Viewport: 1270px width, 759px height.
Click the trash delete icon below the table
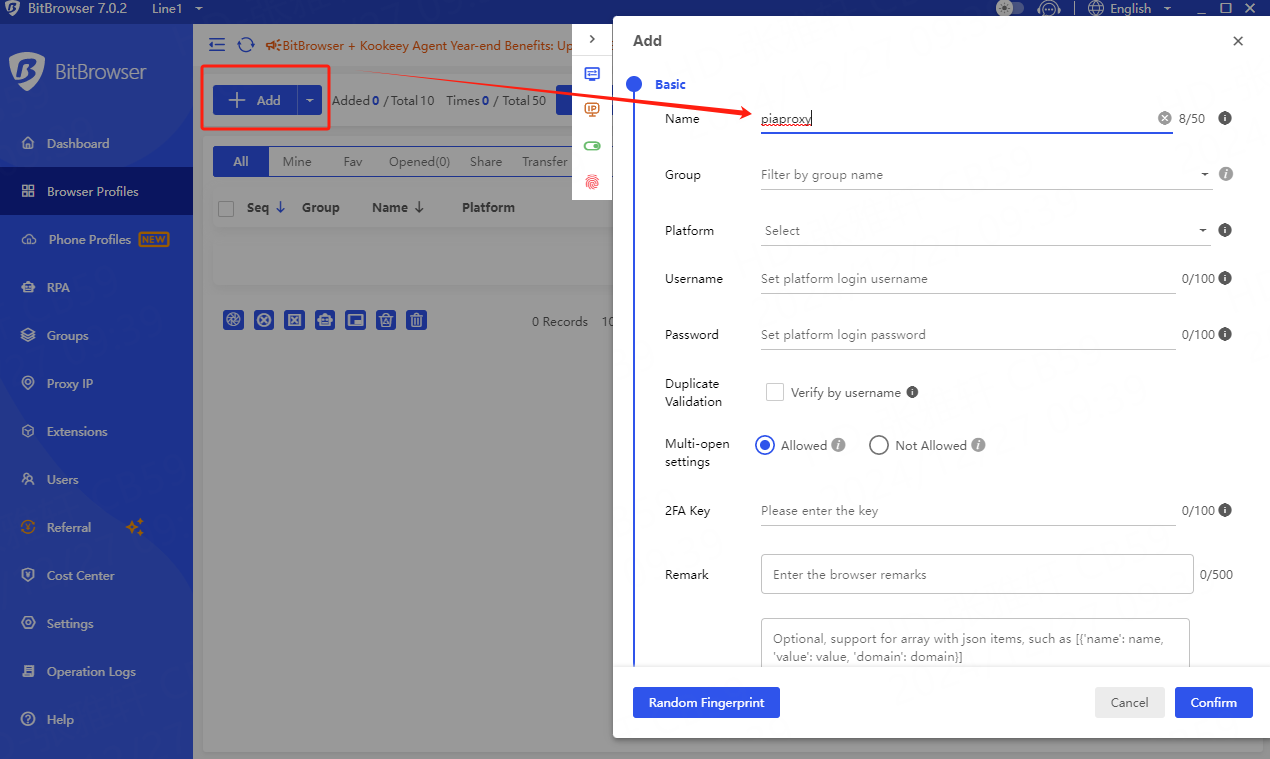pyautogui.click(x=417, y=320)
